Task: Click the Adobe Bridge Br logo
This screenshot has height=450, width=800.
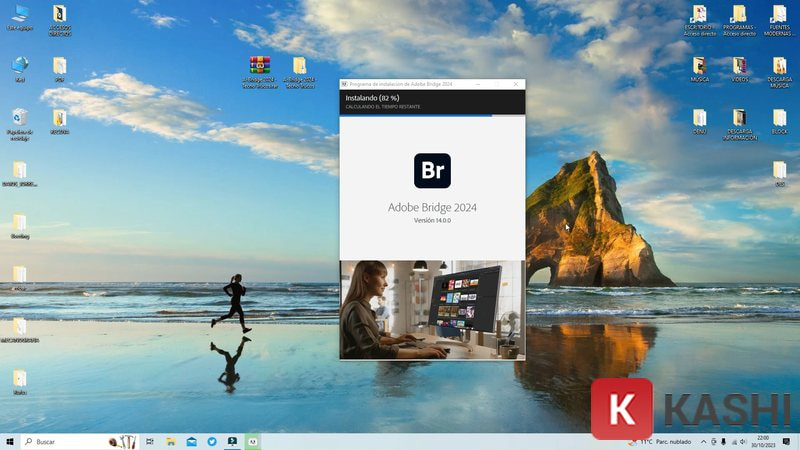Action: [432, 170]
